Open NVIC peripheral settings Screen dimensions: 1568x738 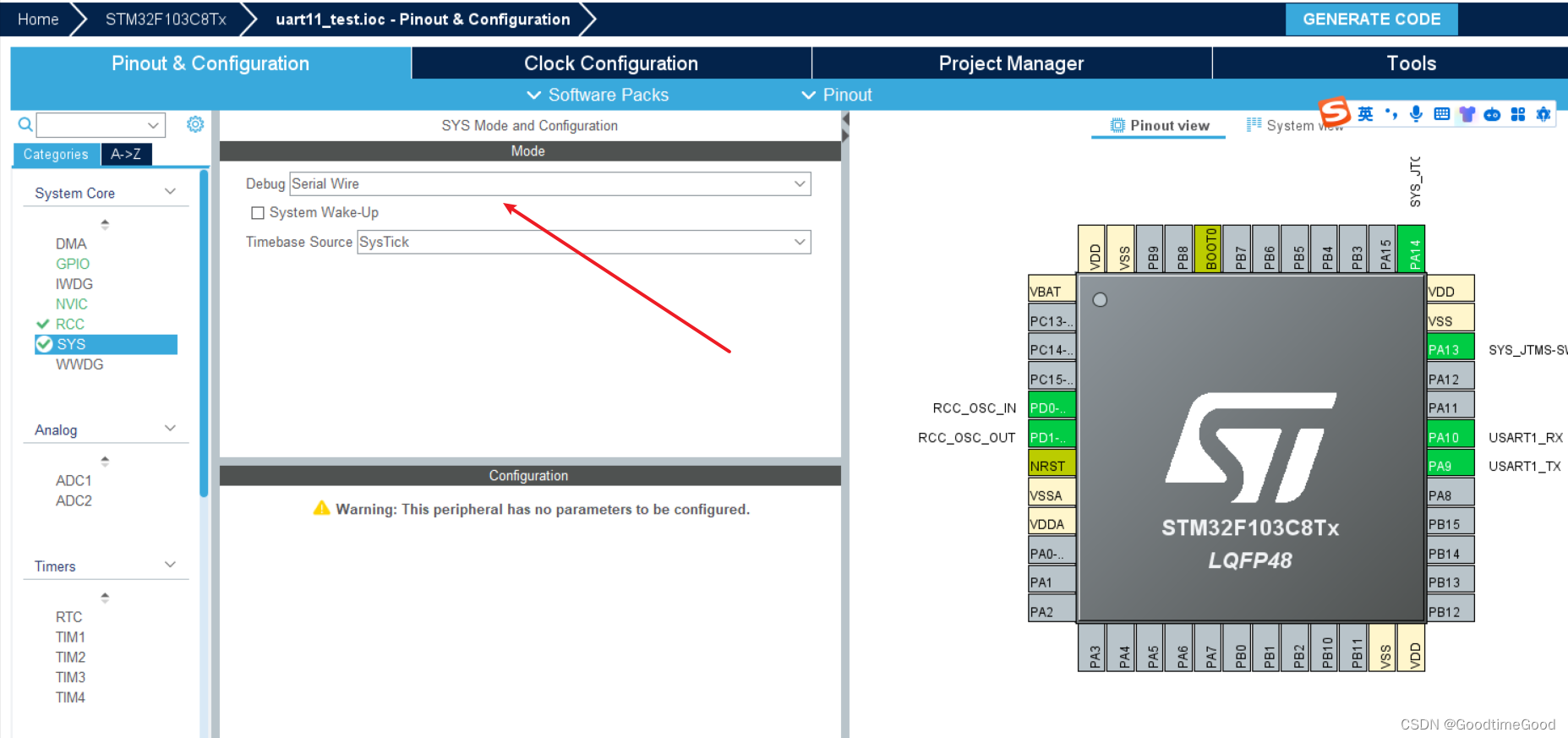point(72,304)
